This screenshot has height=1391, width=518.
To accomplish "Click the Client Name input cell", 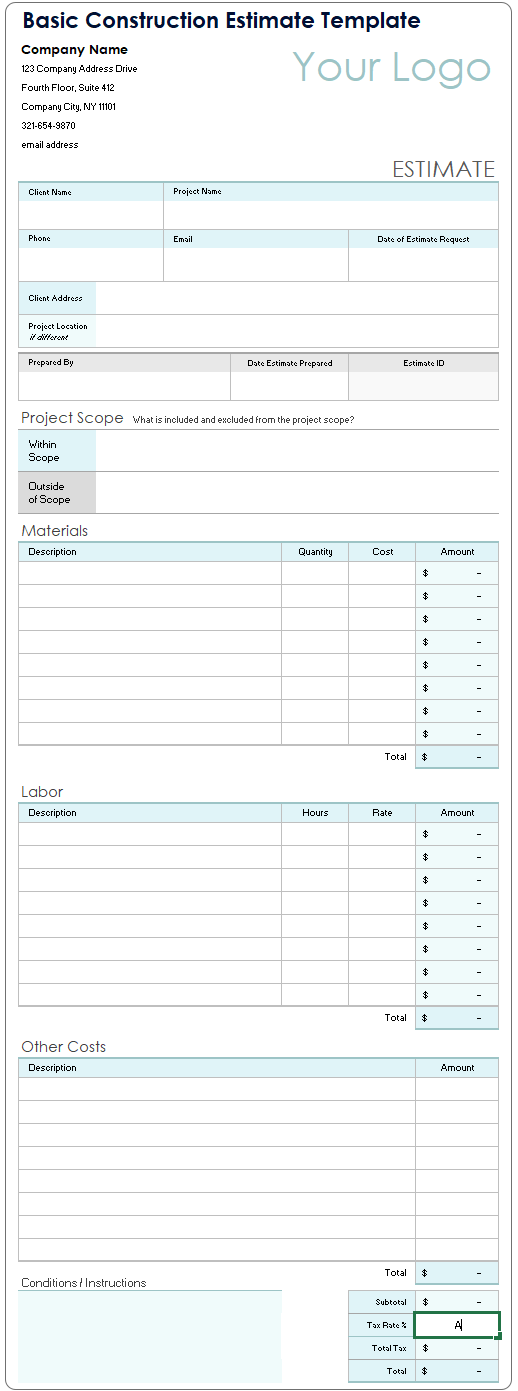I will point(91,215).
